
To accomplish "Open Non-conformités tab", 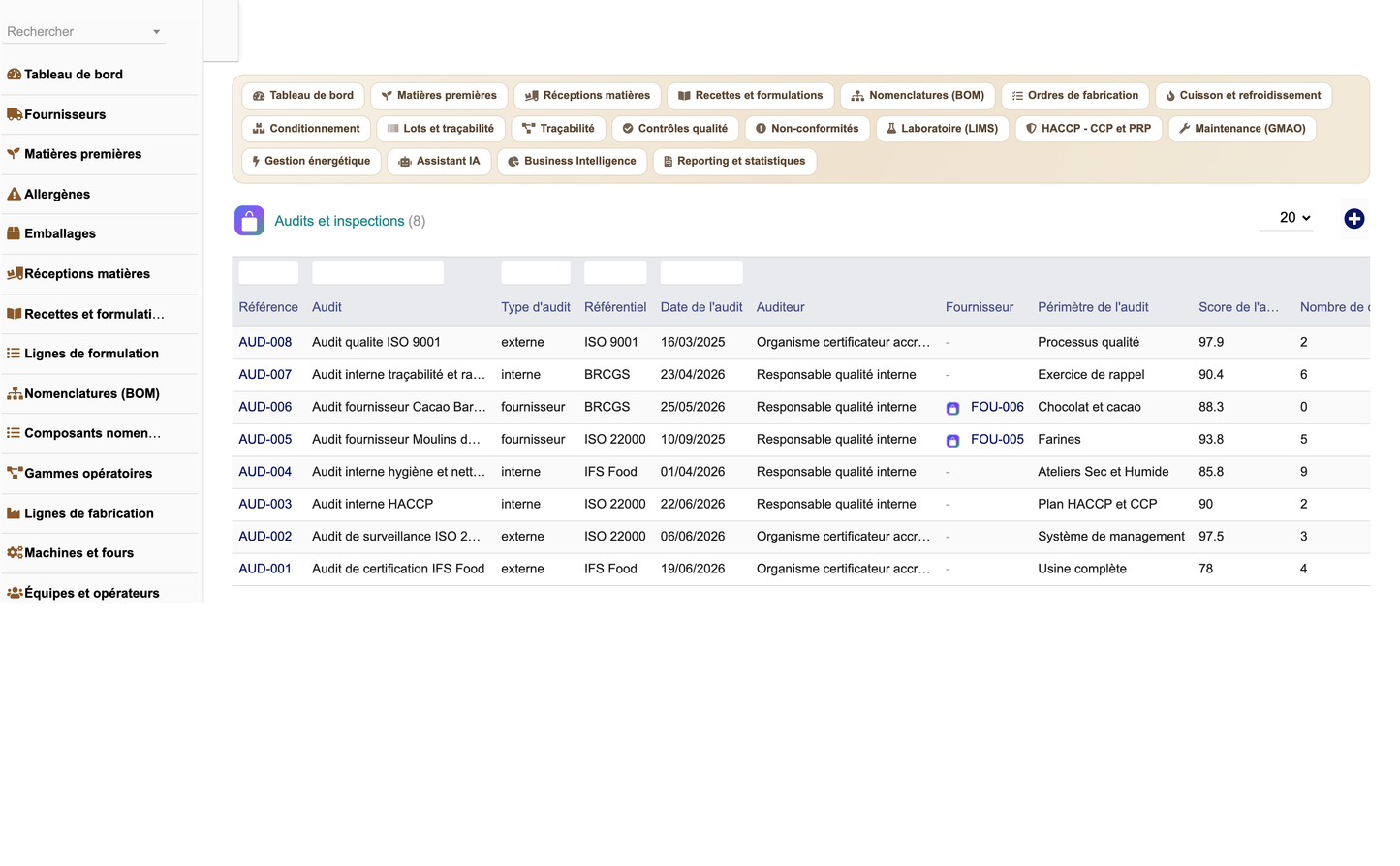I will (x=807, y=129).
